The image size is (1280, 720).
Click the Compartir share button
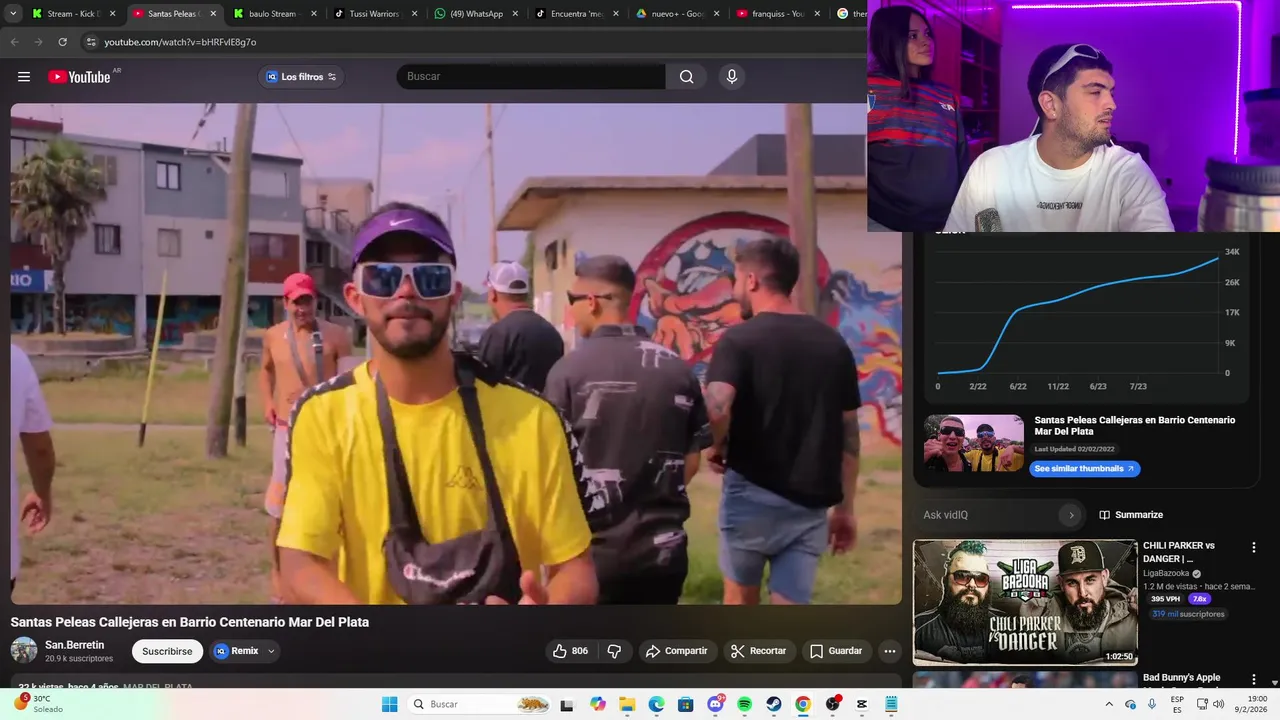click(x=677, y=651)
